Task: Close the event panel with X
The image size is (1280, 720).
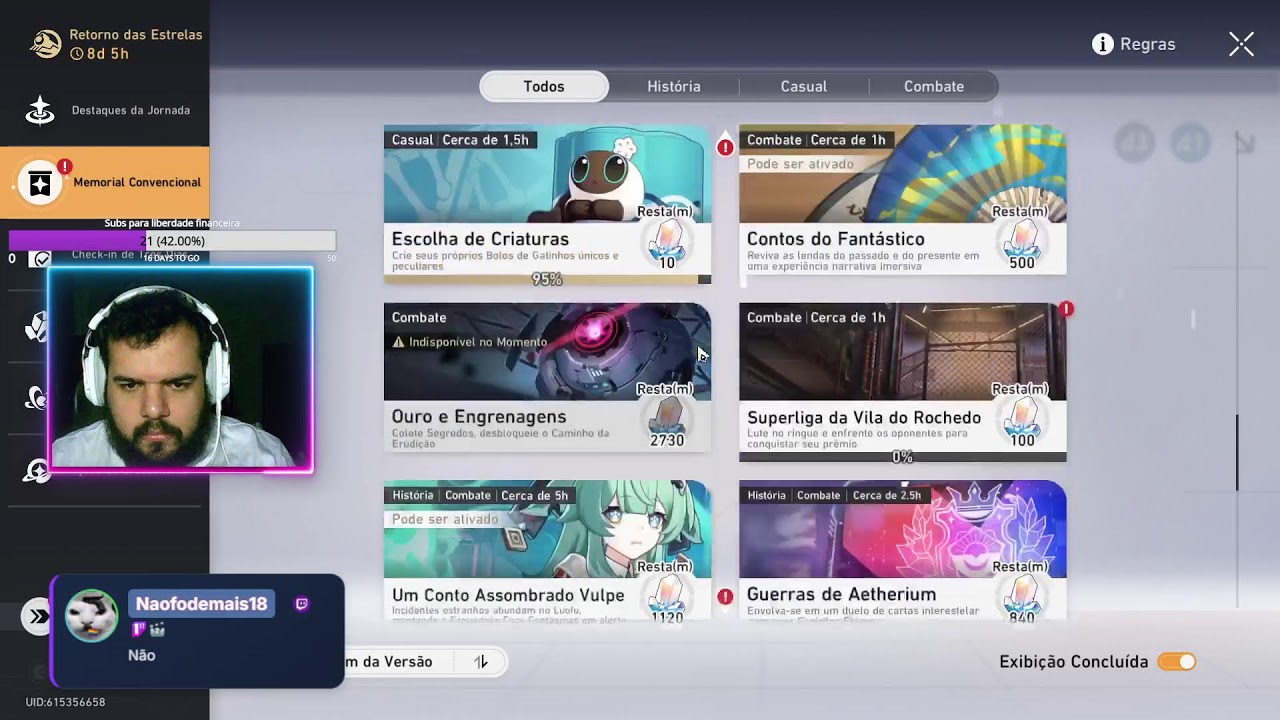Action: (1241, 44)
